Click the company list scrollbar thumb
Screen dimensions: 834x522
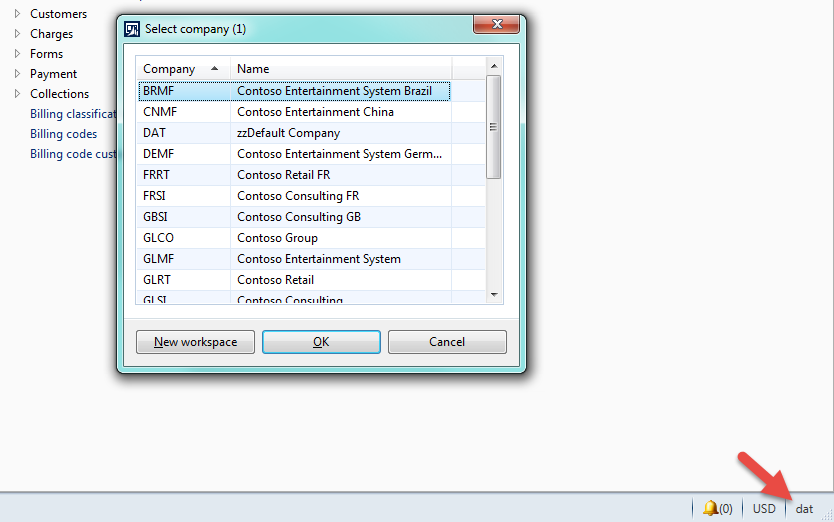pos(494,127)
